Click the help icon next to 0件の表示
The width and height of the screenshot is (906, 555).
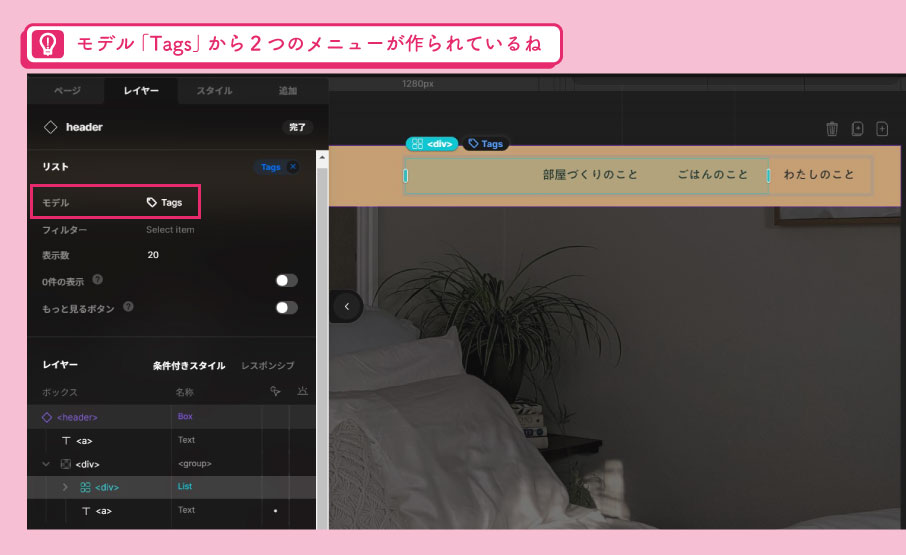click(98, 280)
